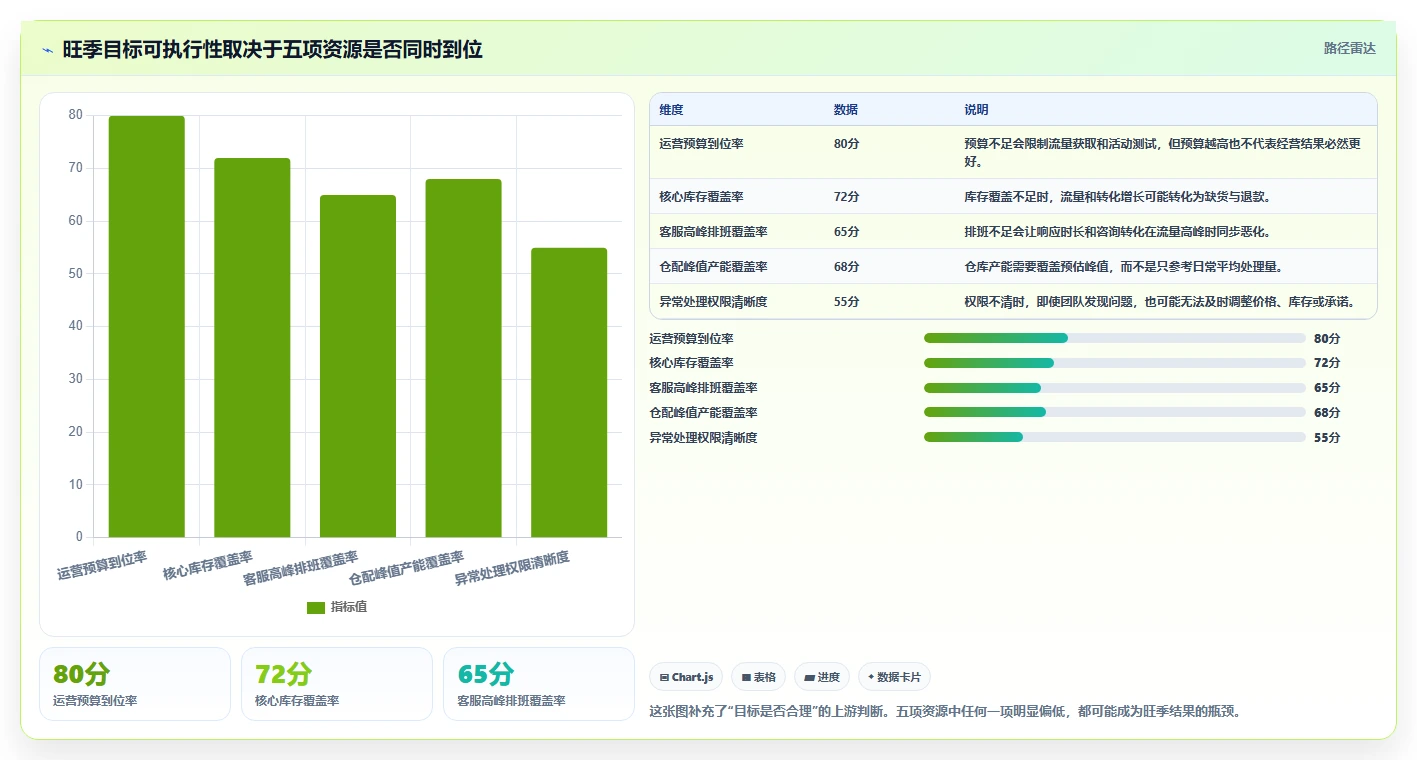The image size is (1417, 760).
Task: Click the description starting 排班不足会让响应时长
Action: pos(1118,232)
